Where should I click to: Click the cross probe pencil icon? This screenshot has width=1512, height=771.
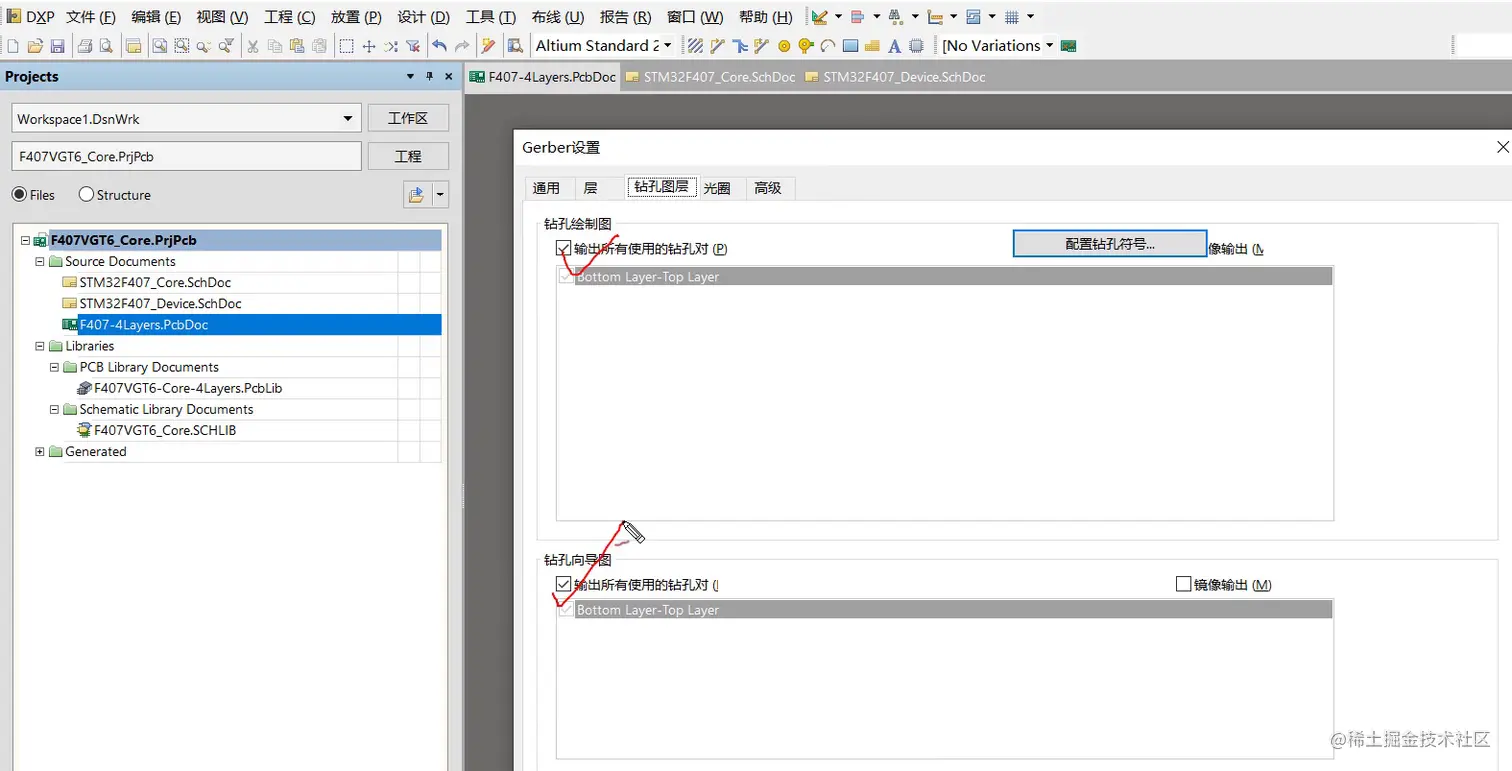tap(488, 46)
